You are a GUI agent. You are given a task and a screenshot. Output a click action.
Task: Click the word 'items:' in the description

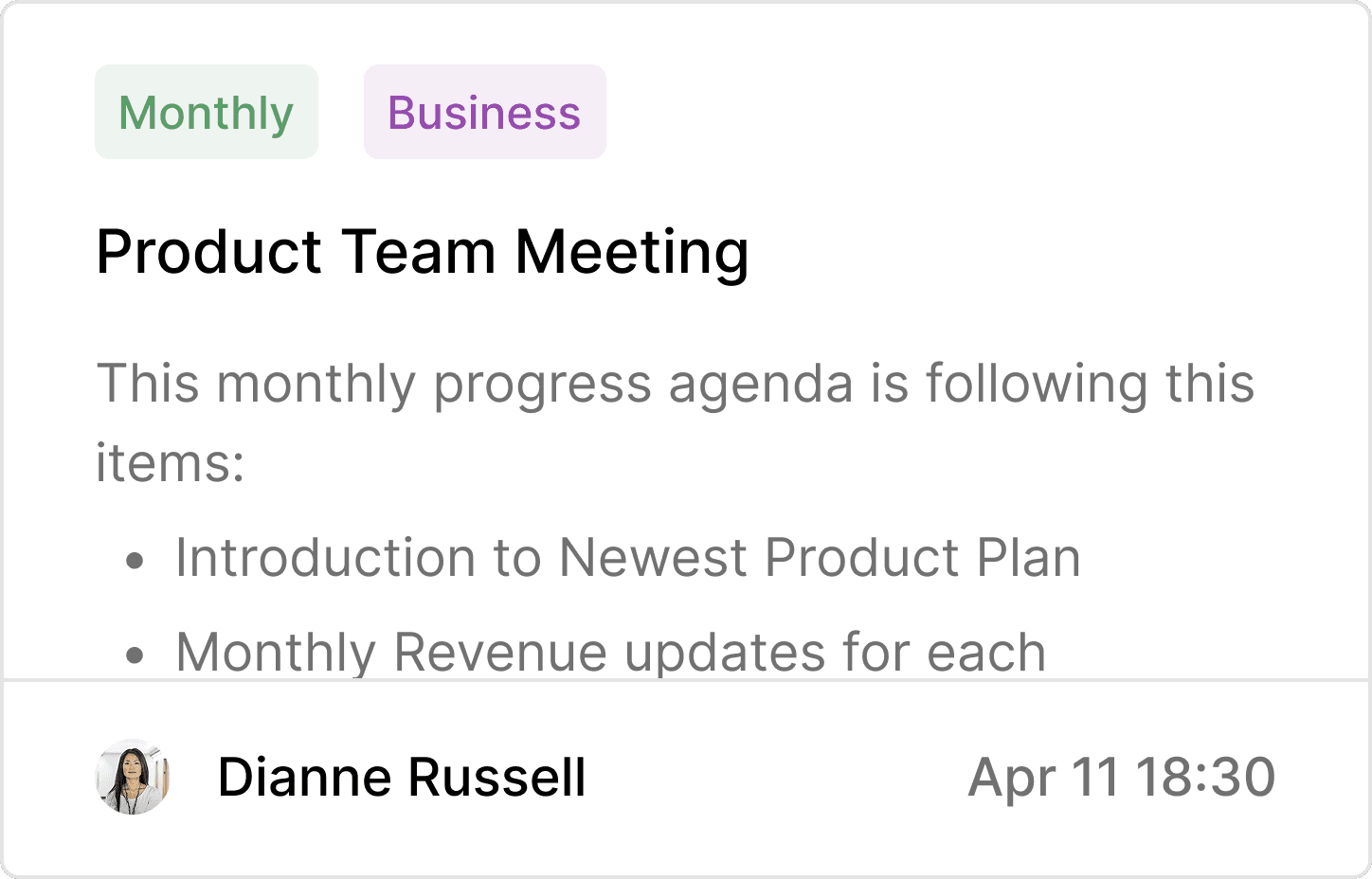pyautogui.click(x=171, y=464)
